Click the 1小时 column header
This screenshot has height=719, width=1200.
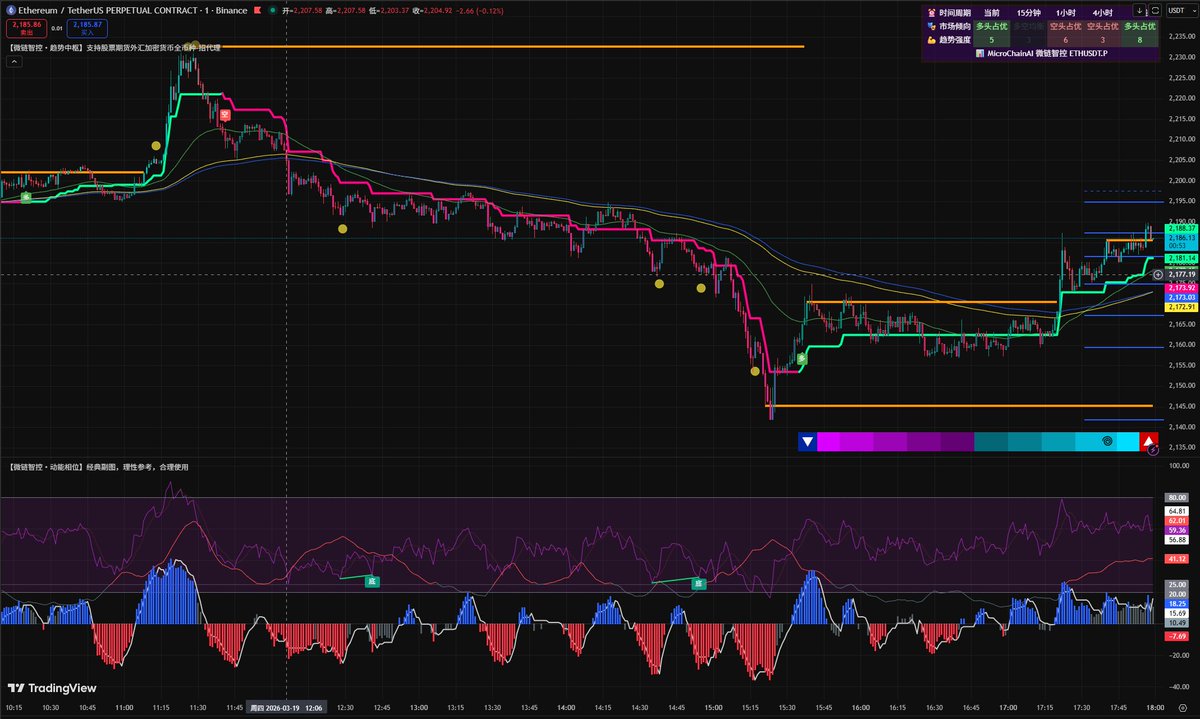1066,12
